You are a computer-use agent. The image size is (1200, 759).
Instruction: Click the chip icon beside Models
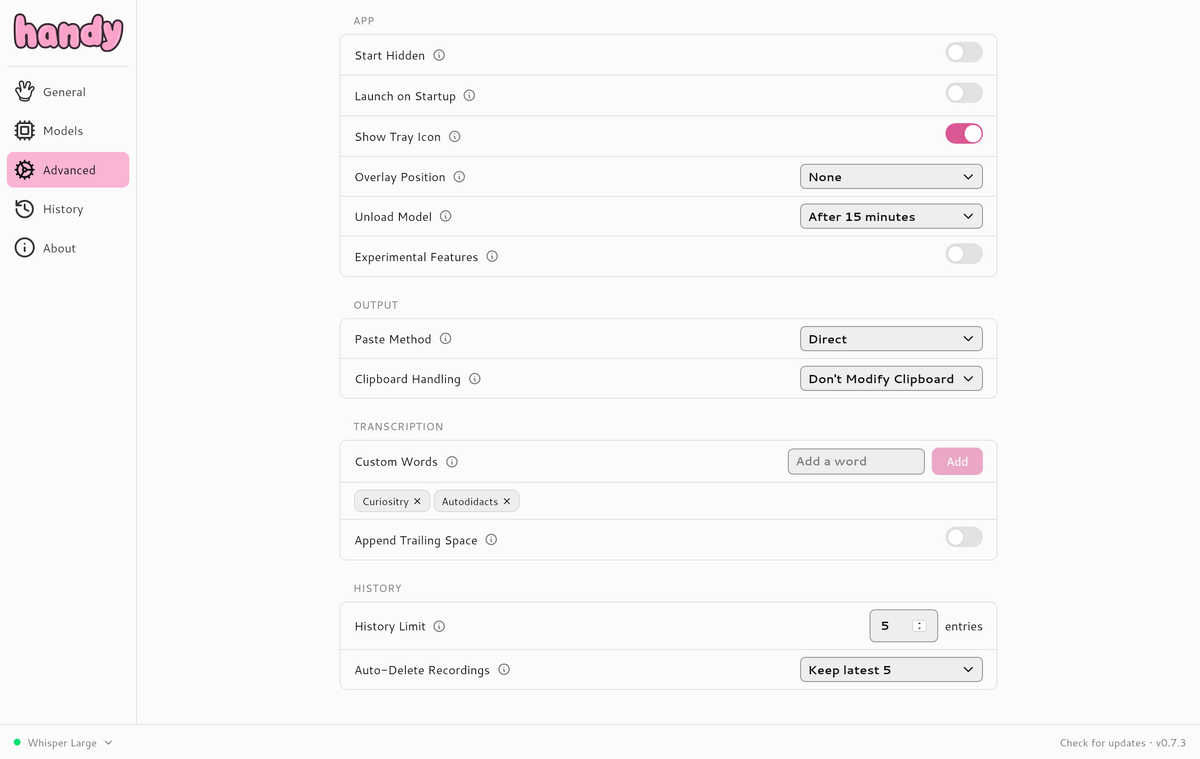[25, 131]
